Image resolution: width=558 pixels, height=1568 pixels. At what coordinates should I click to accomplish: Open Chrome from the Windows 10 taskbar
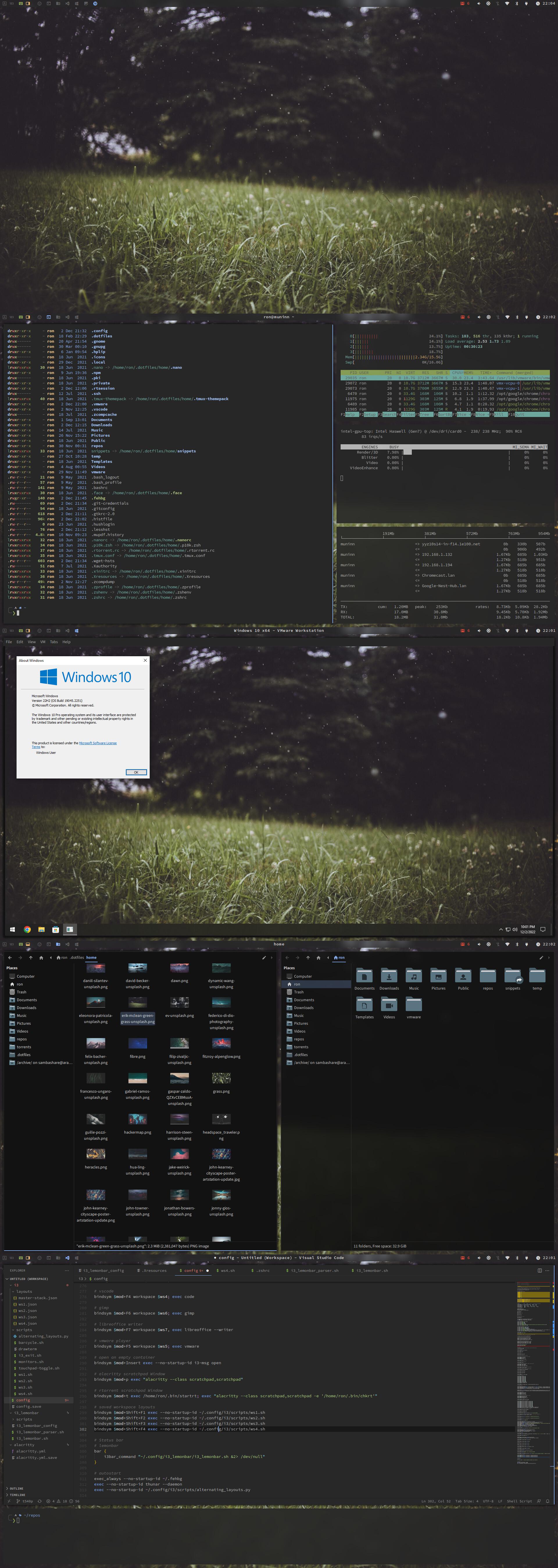tap(27, 929)
